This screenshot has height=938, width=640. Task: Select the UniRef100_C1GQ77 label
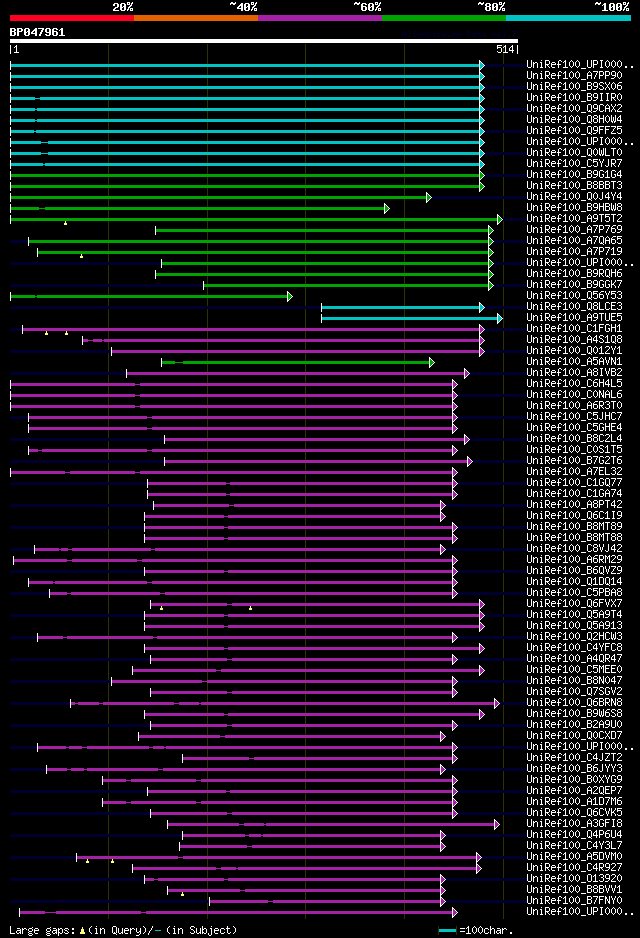pyautogui.click(x=574, y=483)
